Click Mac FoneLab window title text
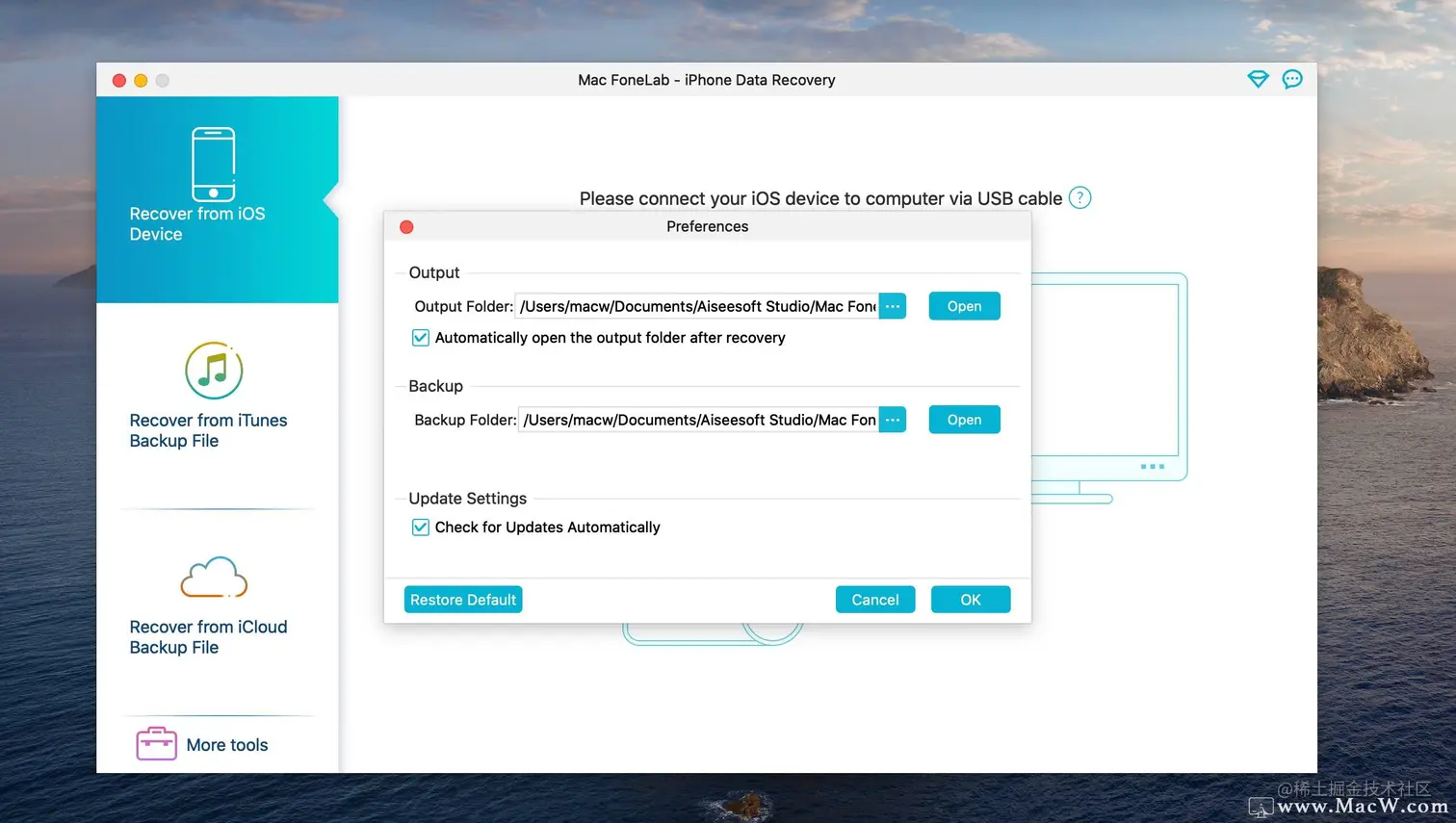 click(x=706, y=80)
